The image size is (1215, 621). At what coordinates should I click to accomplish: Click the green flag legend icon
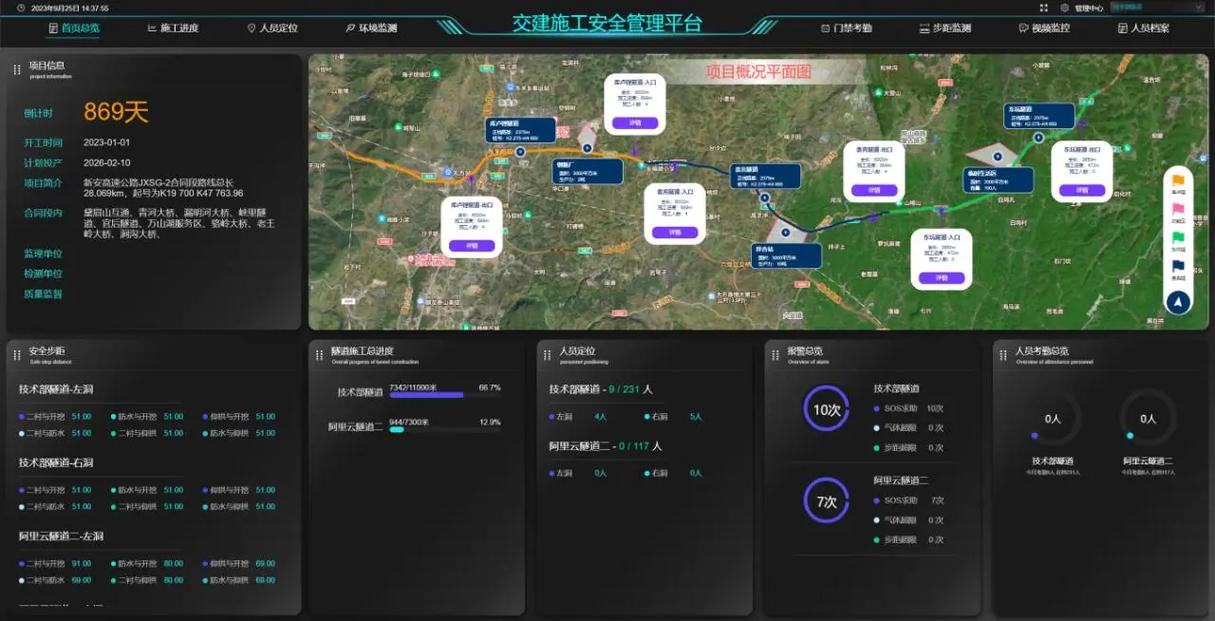click(1178, 237)
